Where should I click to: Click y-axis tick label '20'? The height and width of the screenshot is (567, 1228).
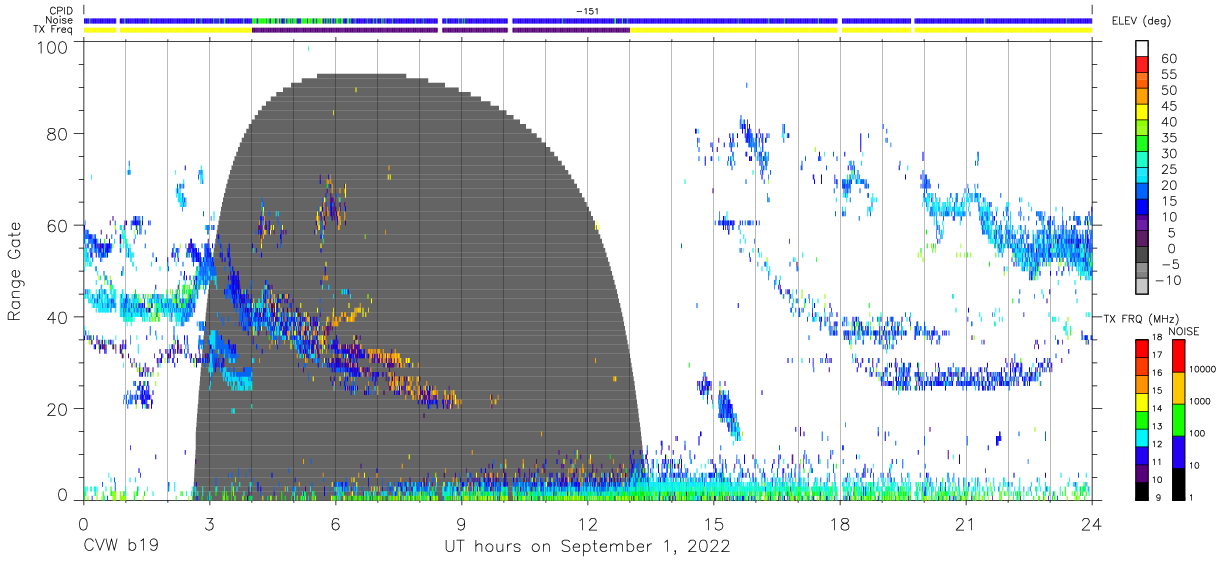point(58,408)
